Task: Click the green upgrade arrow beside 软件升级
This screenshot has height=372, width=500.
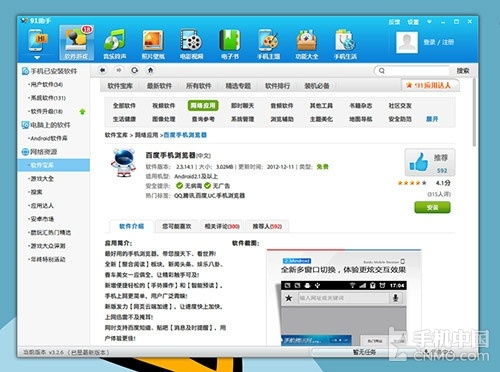Action: point(83,111)
